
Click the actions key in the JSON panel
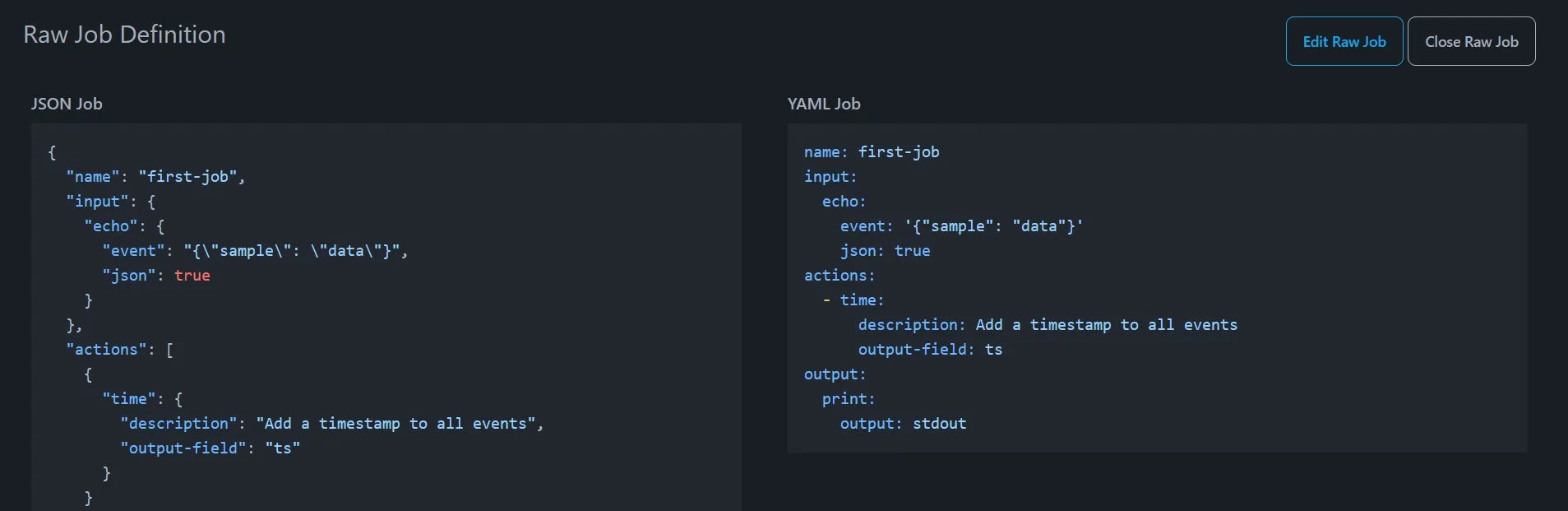[x=105, y=349]
